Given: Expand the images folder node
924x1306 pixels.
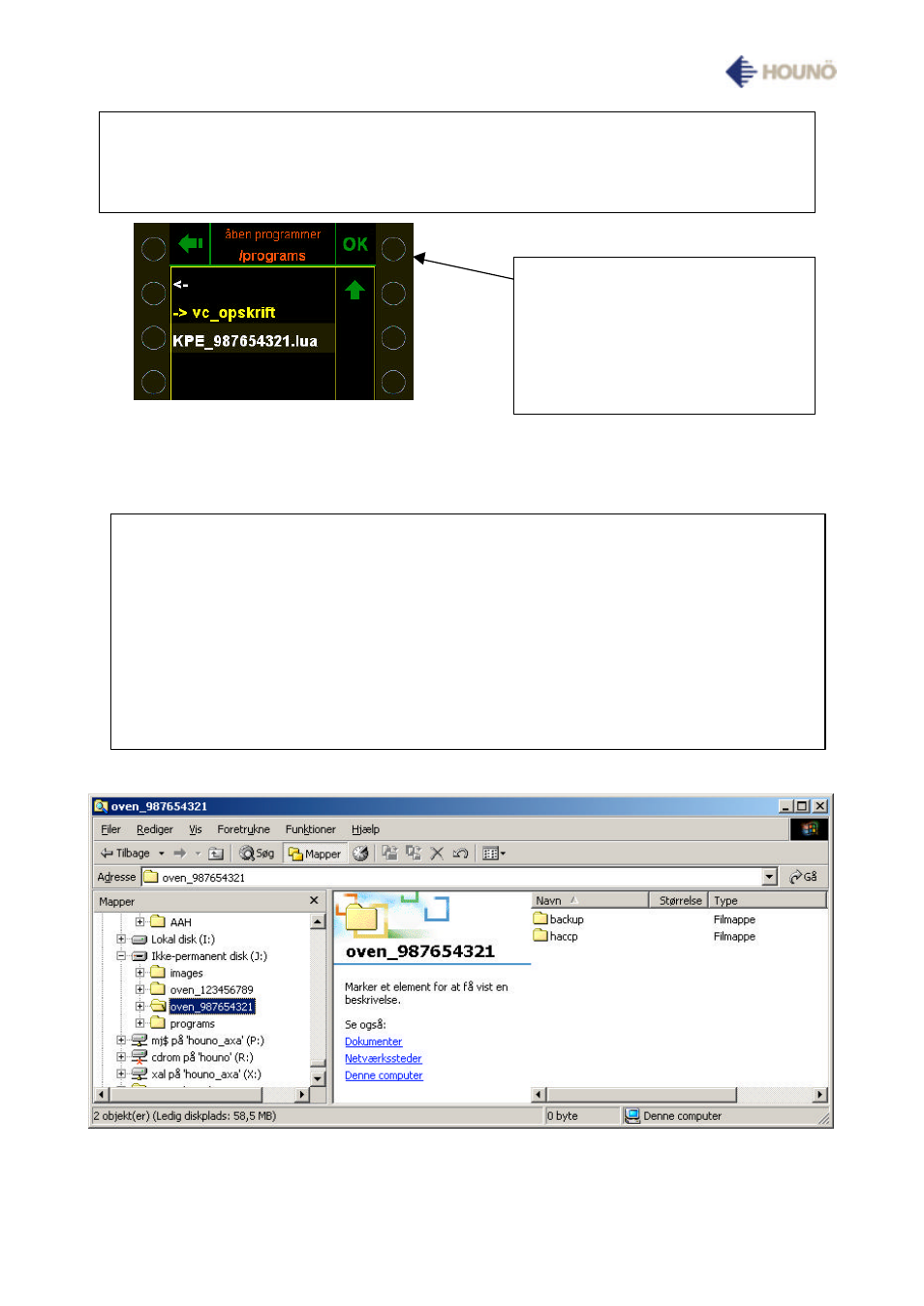Looking at the screenshot, I should pos(139,972).
